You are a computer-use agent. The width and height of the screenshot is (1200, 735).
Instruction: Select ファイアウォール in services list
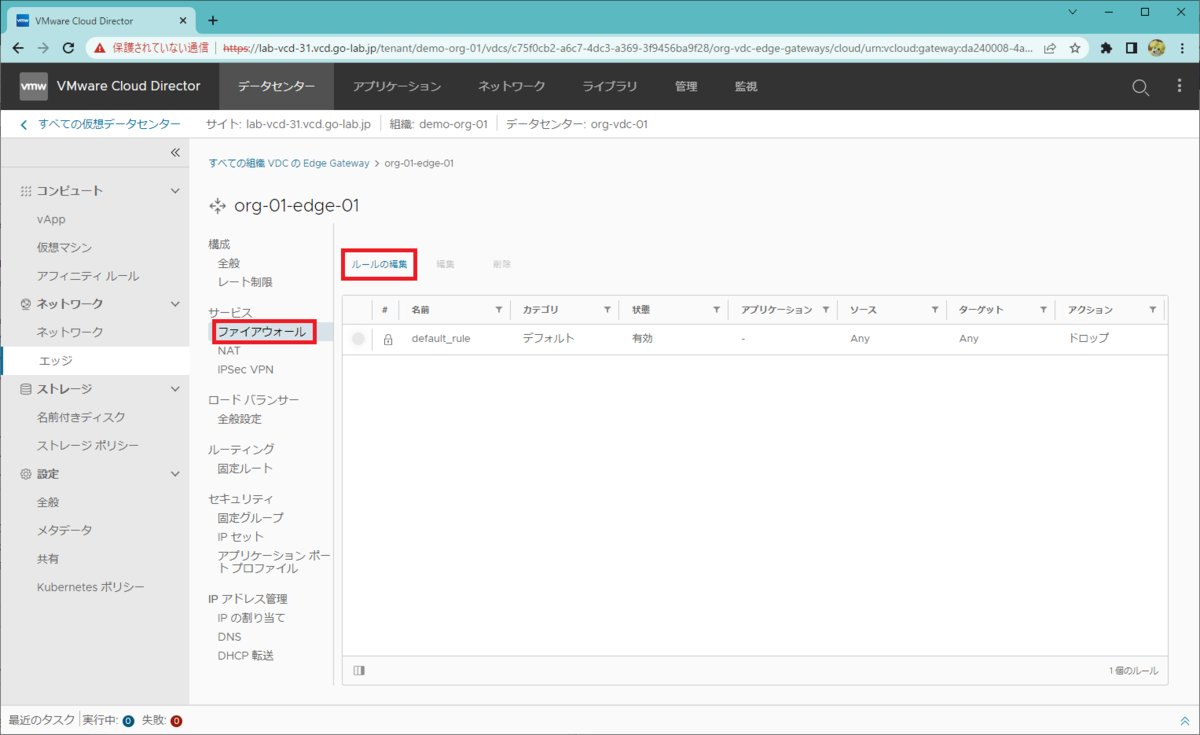pos(262,332)
